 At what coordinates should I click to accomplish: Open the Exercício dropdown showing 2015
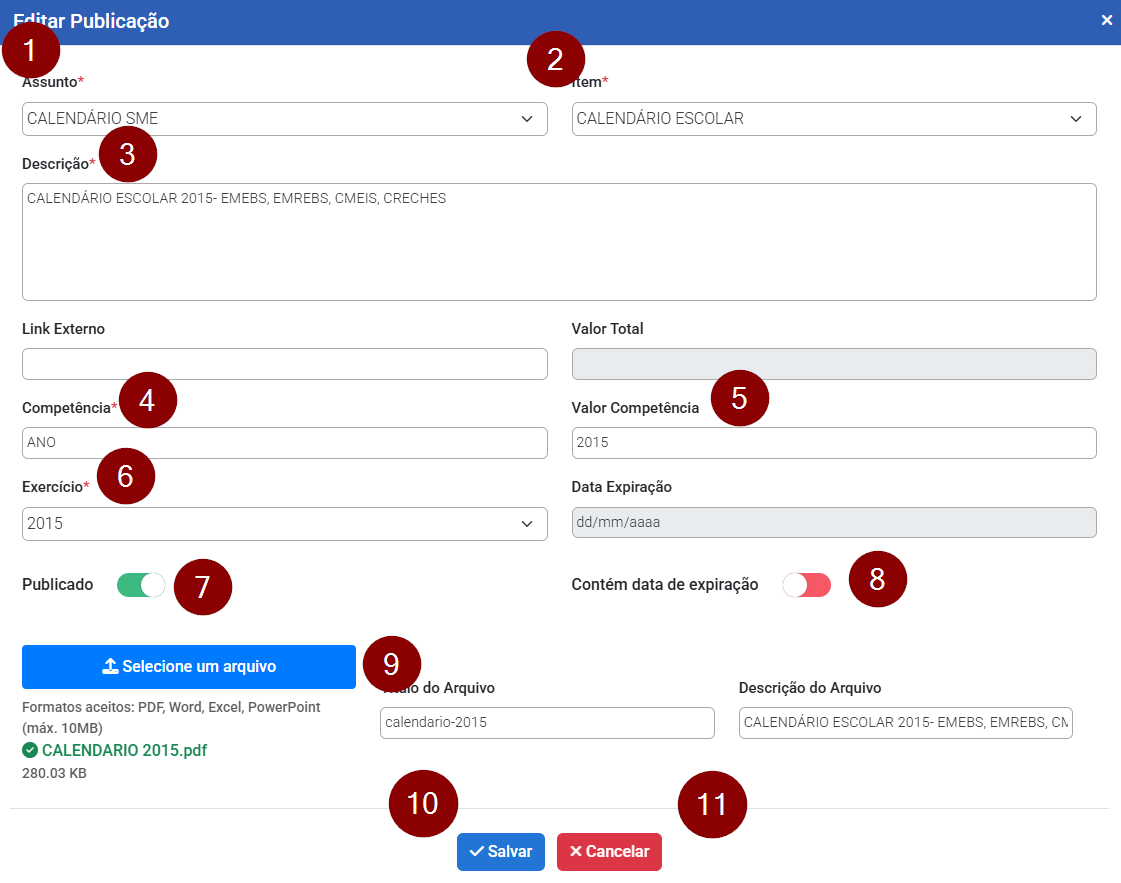click(x=284, y=523)
